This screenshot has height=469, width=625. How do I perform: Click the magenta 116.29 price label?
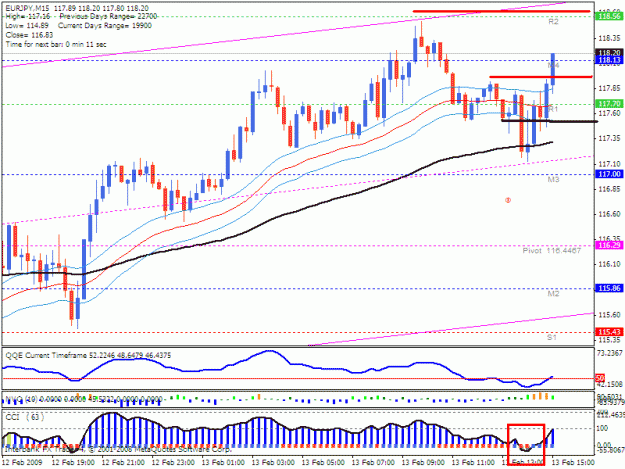(x=609, y=245)
